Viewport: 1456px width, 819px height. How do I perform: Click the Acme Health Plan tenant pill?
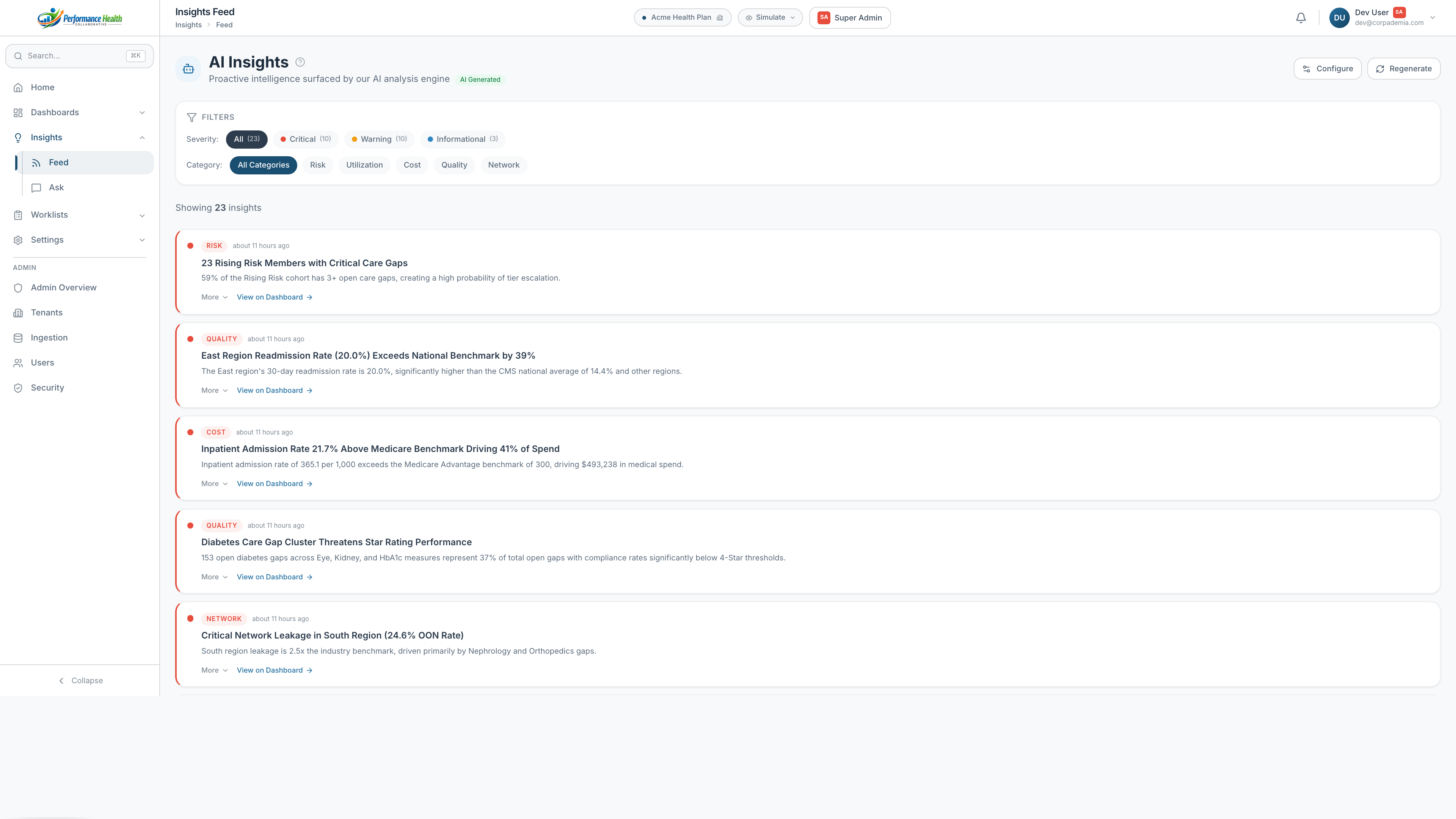[682, 17]
